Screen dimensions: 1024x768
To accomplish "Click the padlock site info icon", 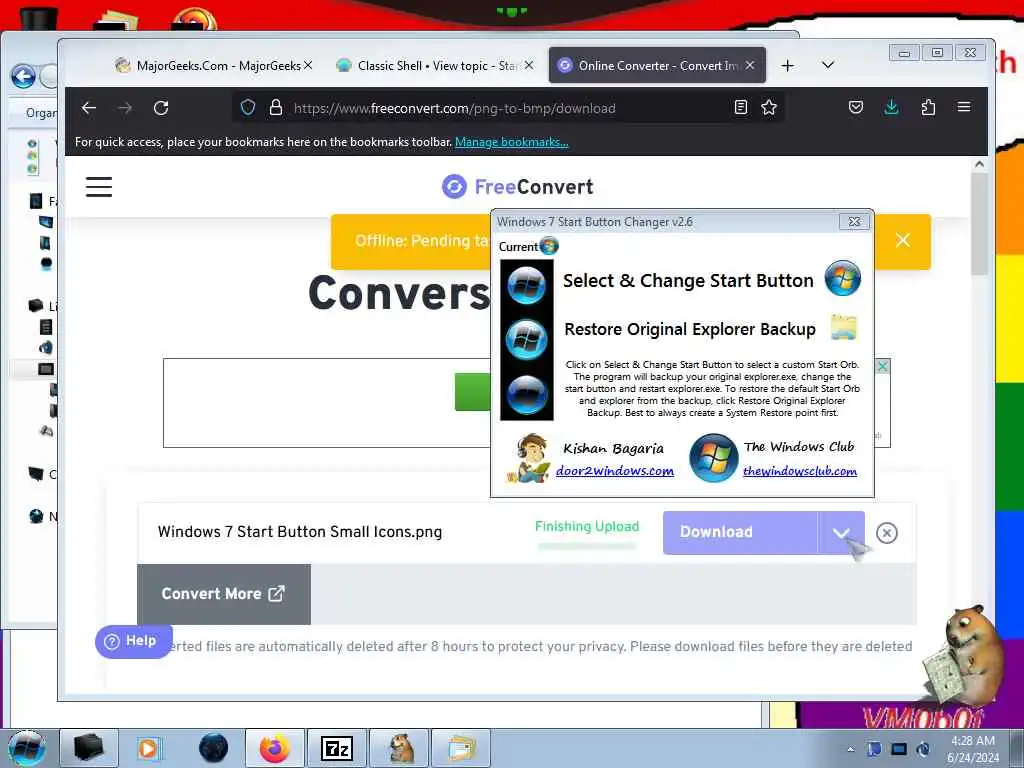I will tap(276, 107).
